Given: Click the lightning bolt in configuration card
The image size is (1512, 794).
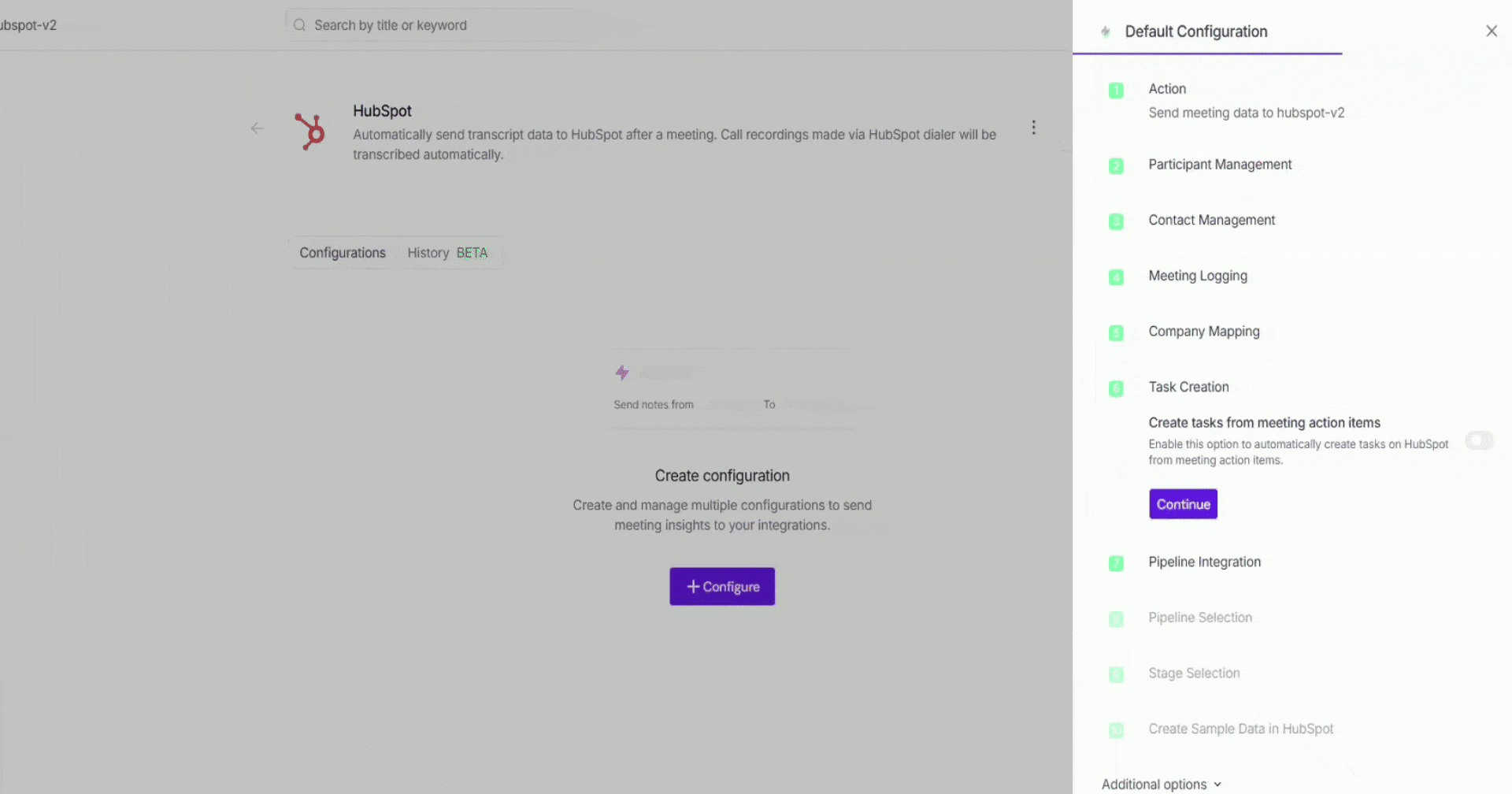Looking at the screenshot, I should [622, 373].
